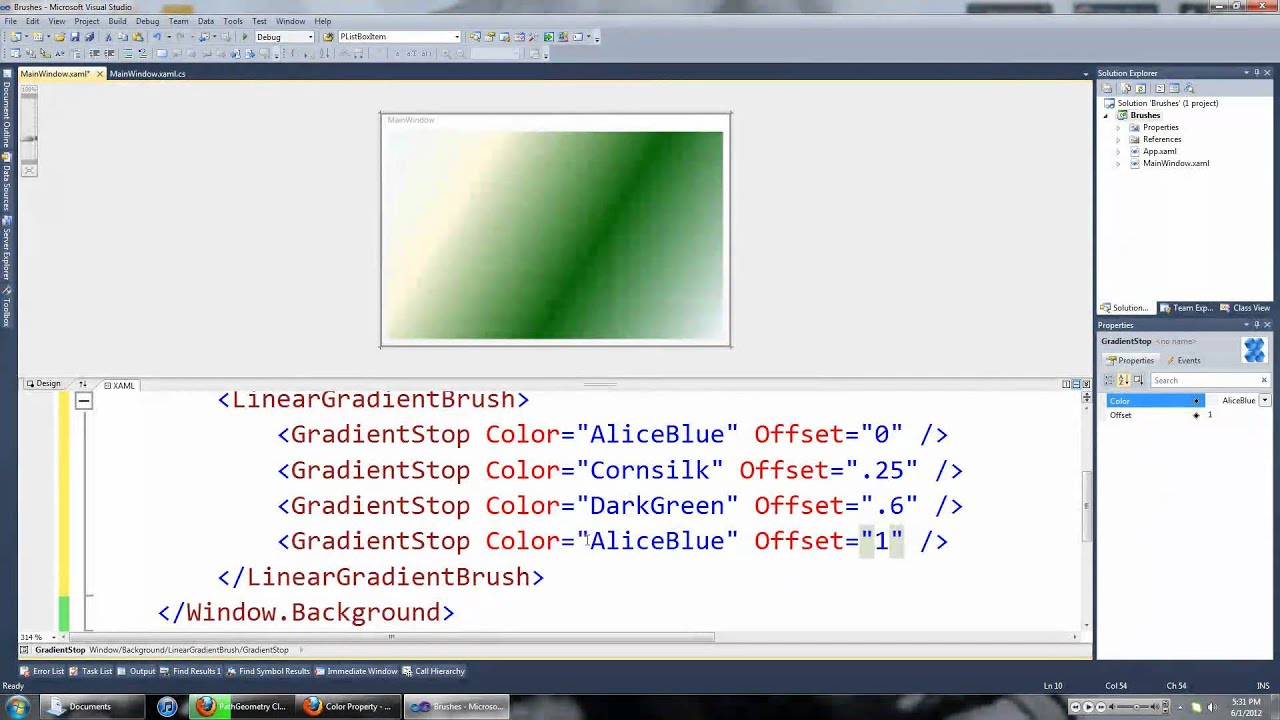This screenshot has height=720, width=1280.
Task: Click the designer zoom slider on left
Action: pyautogui.click(x=29, y=138)
